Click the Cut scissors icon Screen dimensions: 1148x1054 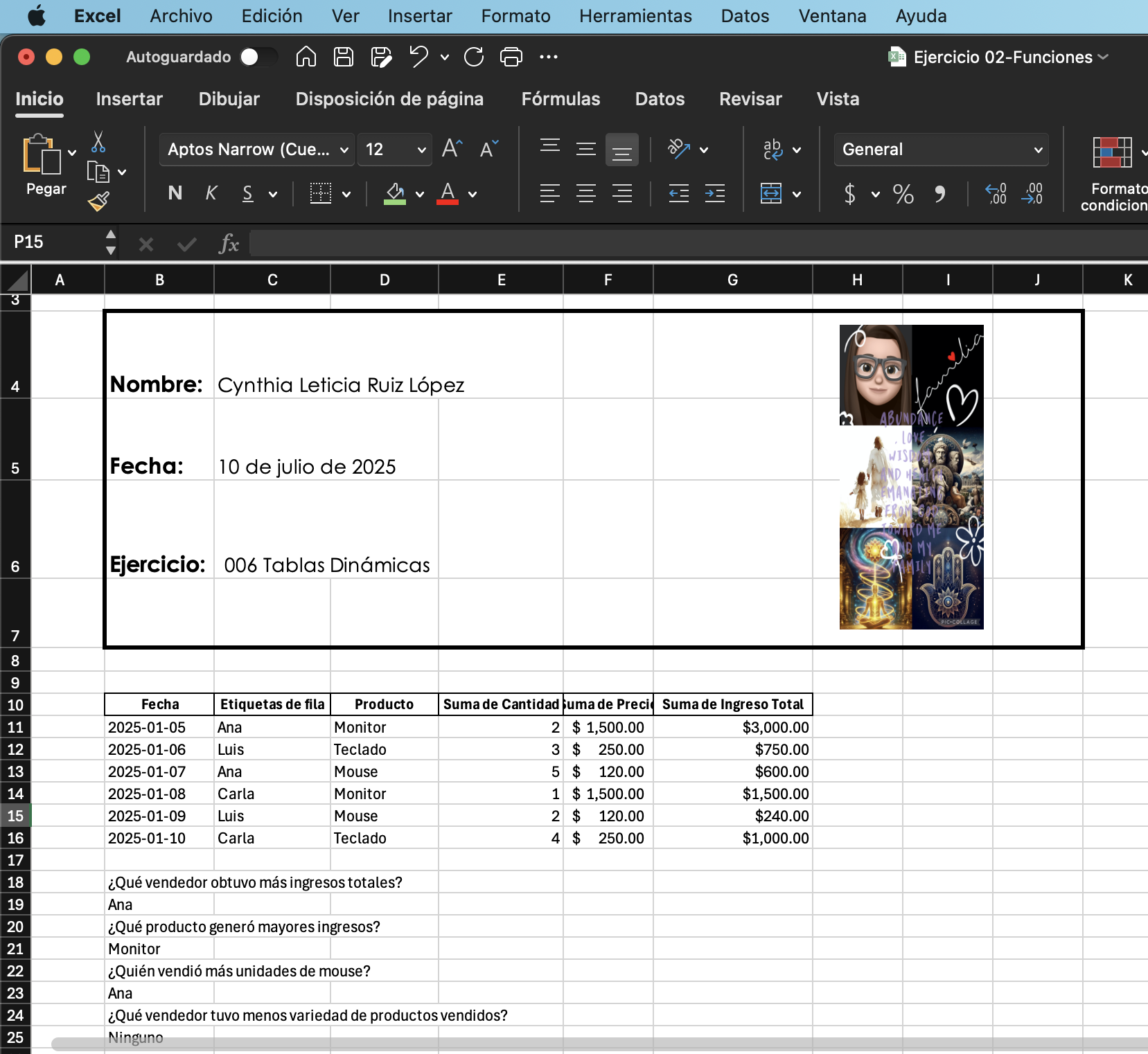[x=98, y=142]
